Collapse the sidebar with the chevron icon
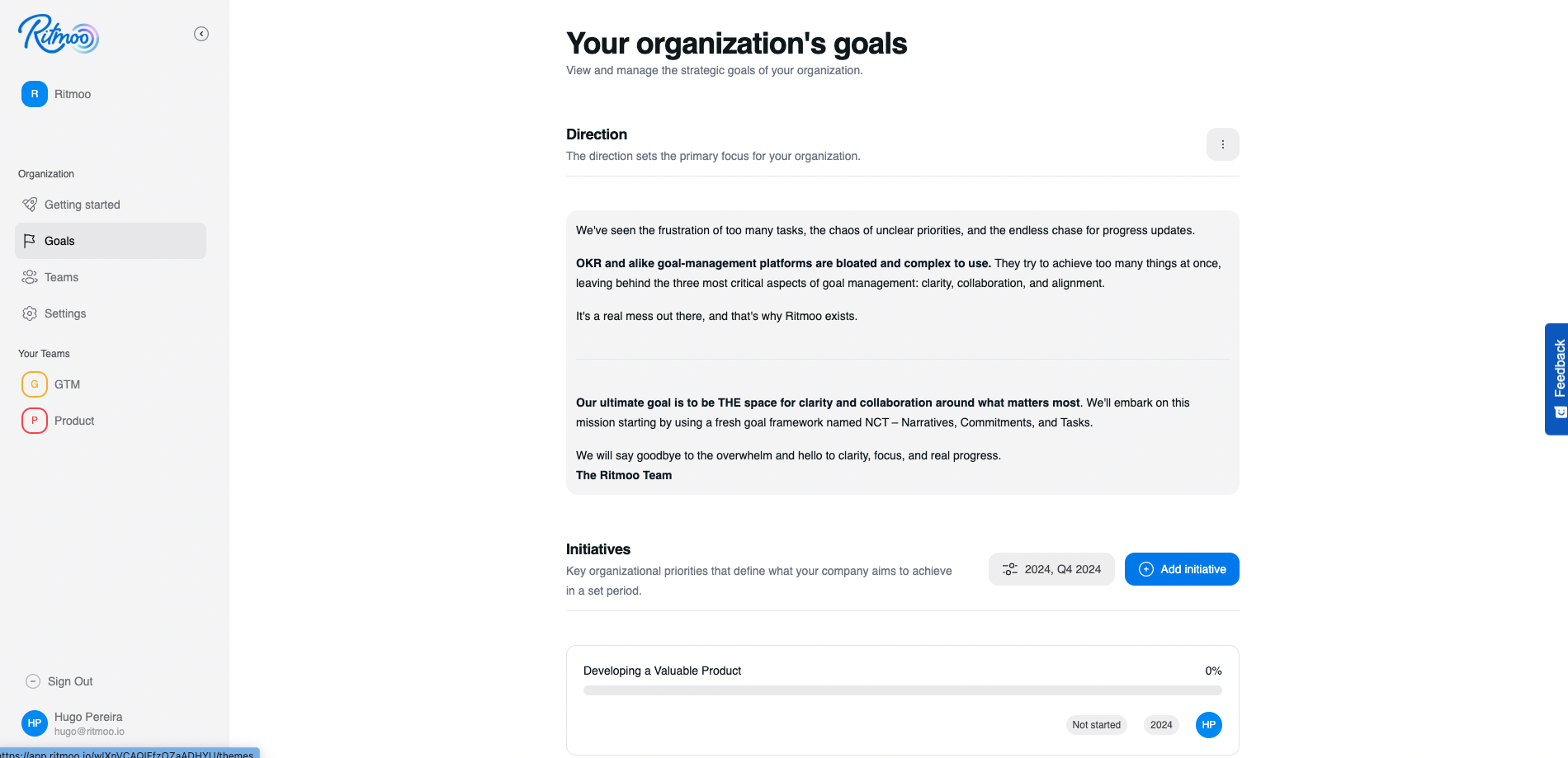The width and height of the screenshot is (1568, 758). coord(201,34)
